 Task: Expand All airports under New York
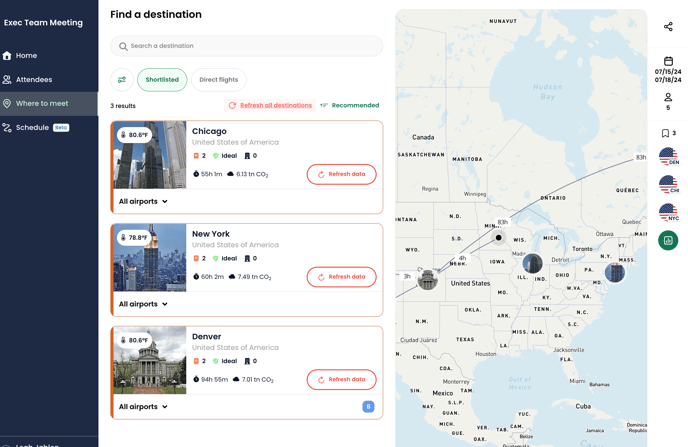143,304
